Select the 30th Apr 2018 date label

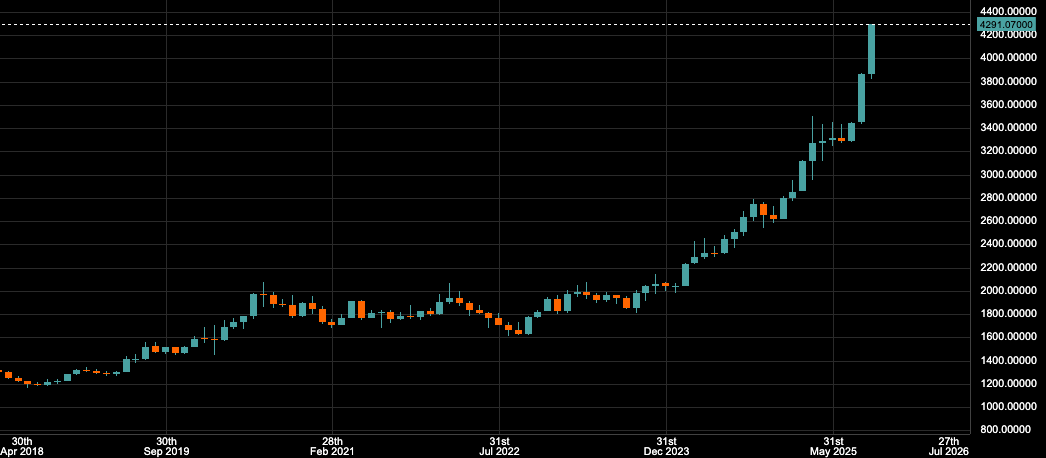coord(21,446)
